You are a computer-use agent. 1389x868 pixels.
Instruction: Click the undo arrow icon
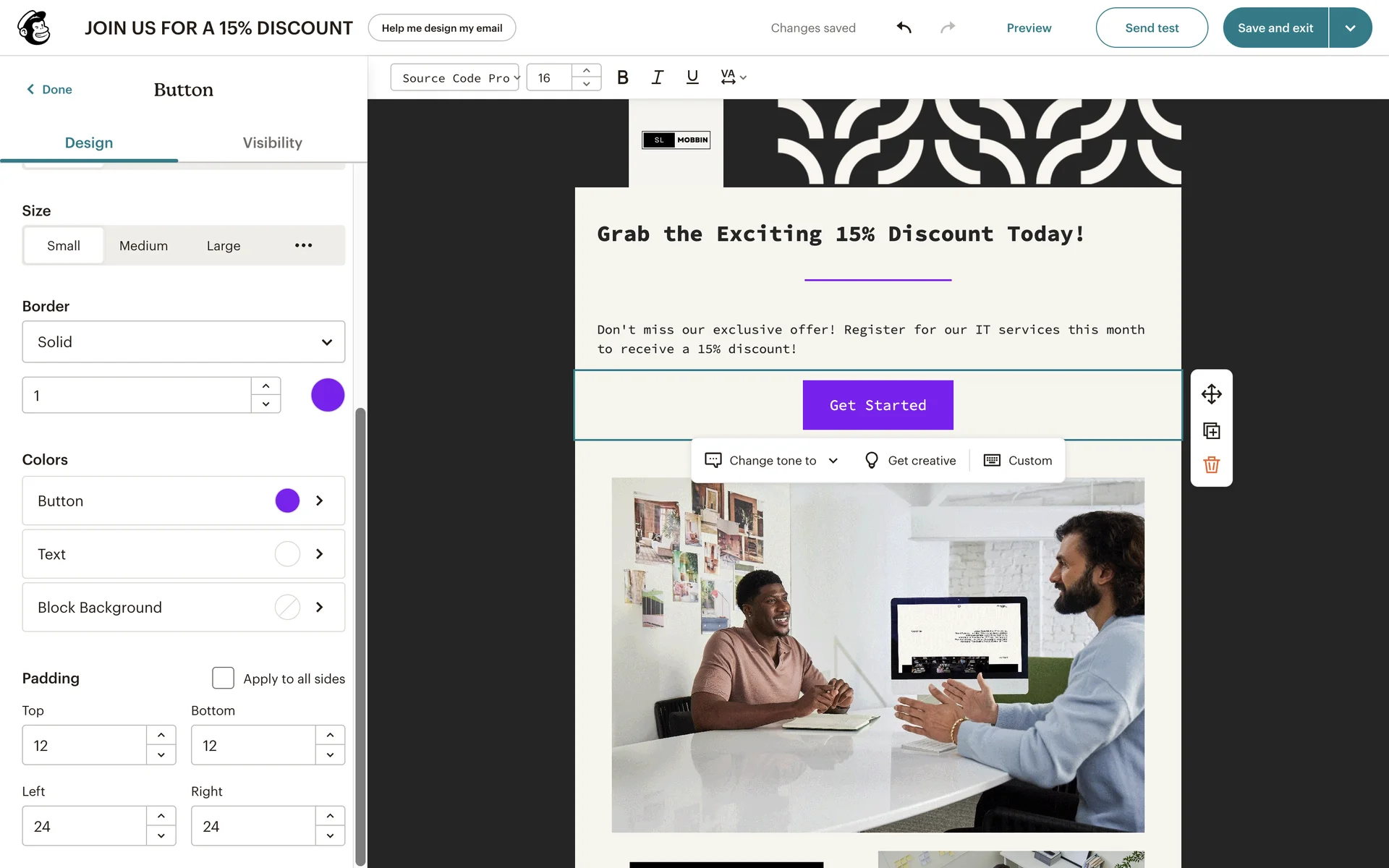pyautogui.click(x=904, y=27)
